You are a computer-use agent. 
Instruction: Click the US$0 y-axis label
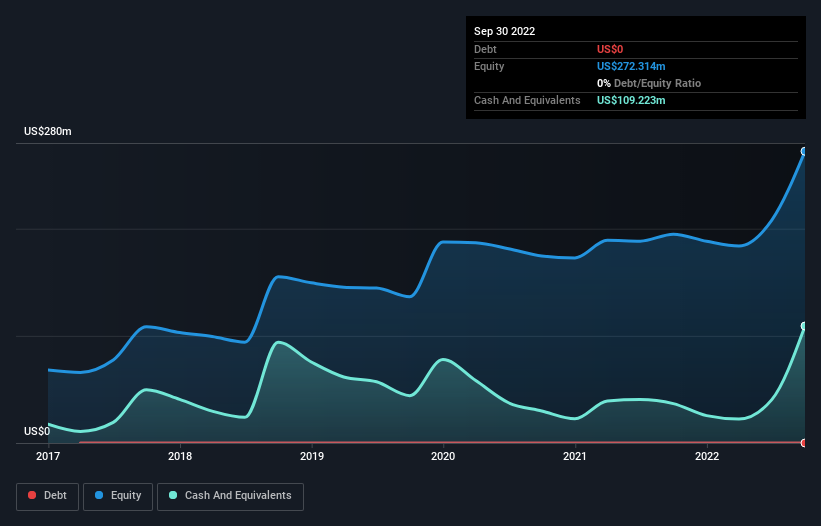pos(37,431)
